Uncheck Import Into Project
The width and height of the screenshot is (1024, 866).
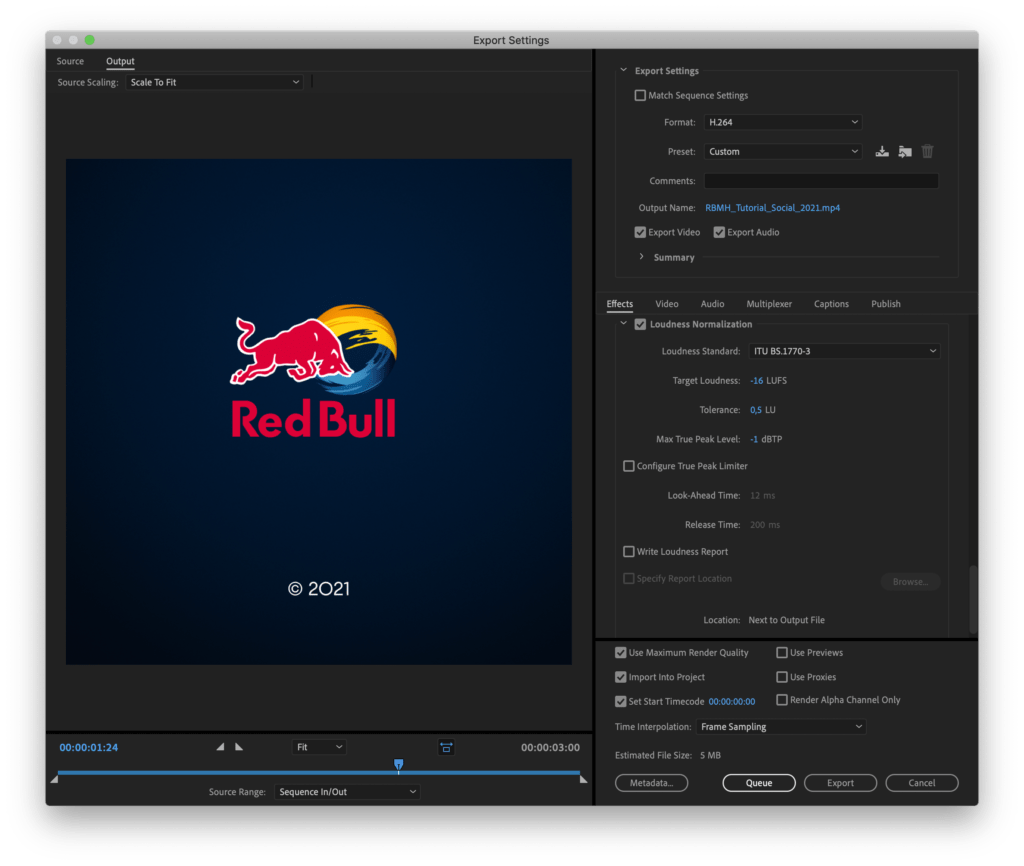(620, 677)
